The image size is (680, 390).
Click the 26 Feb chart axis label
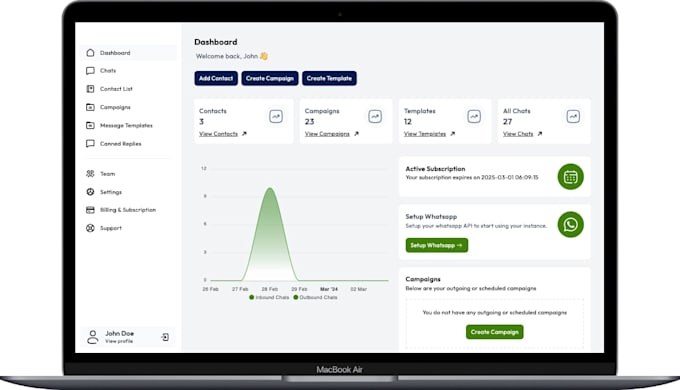click(210, 289)
